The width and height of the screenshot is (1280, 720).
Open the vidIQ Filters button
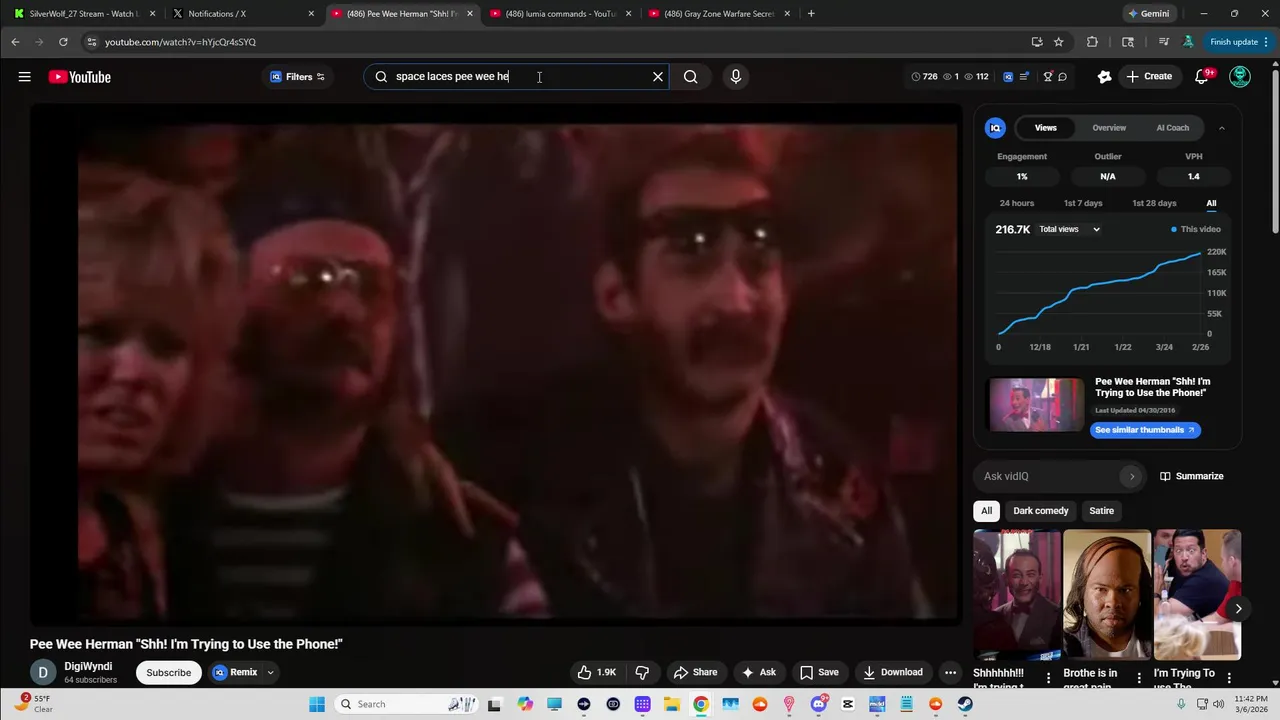click(x=297, y=77)
